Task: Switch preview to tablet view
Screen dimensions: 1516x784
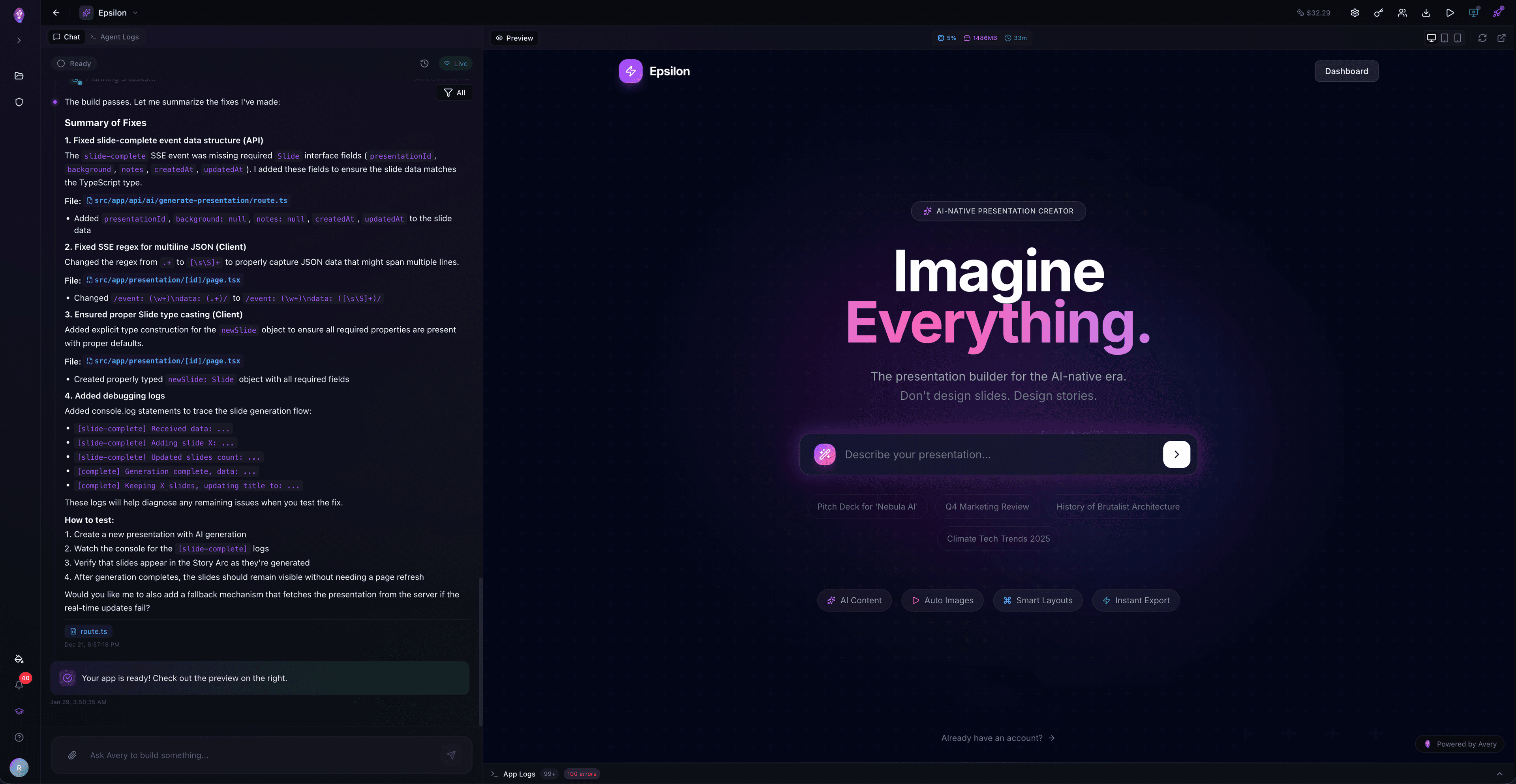Action: click(x=1444, y=37)
